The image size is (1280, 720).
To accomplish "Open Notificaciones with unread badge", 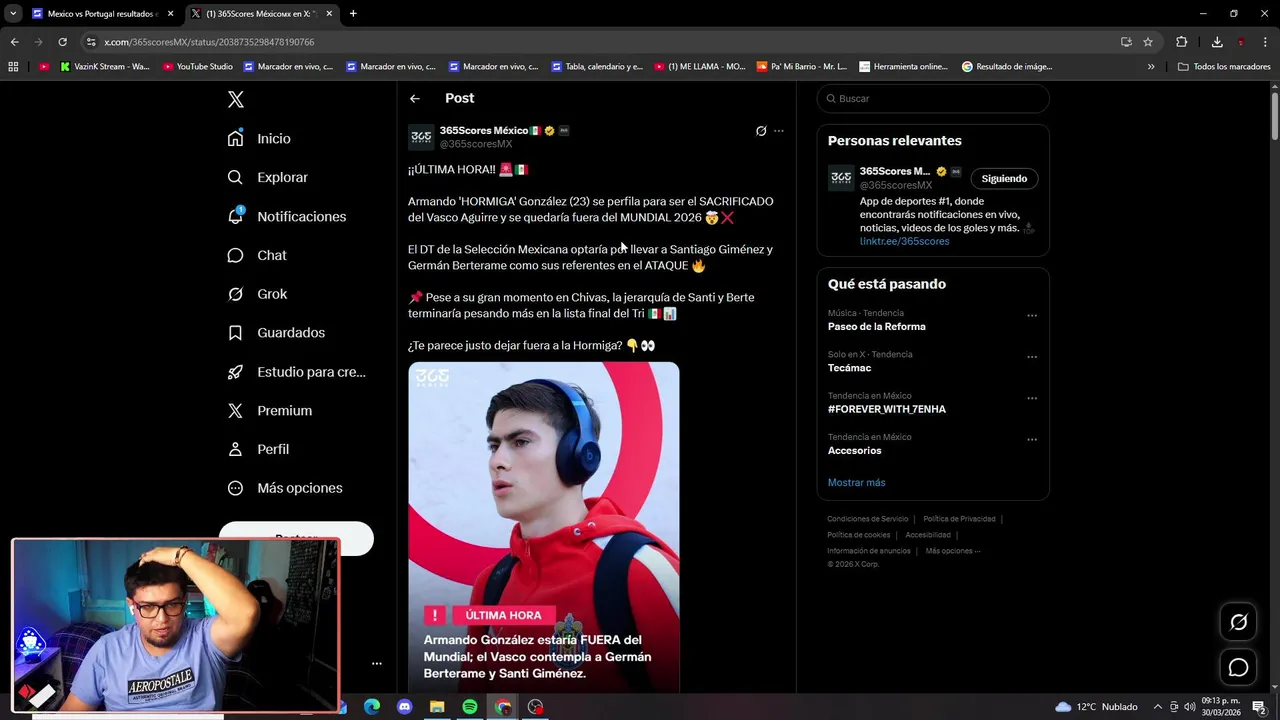I will 286,216.
